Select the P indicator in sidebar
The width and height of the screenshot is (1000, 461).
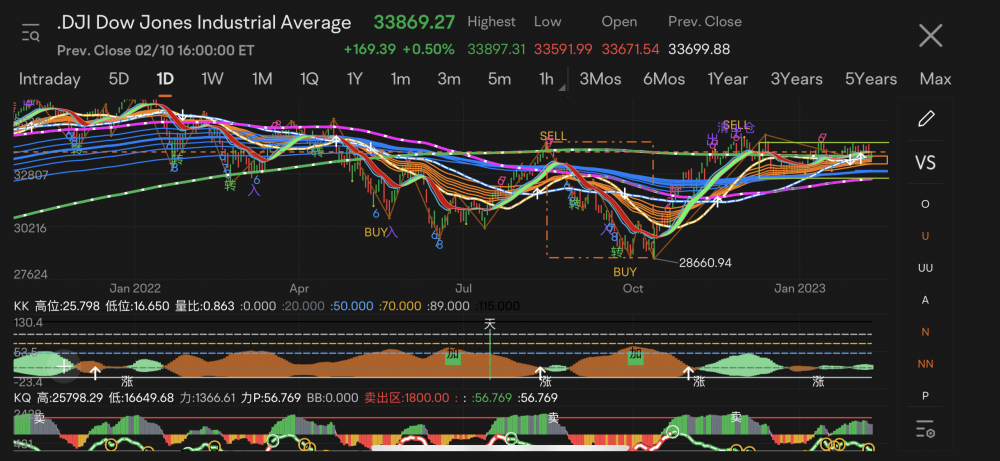click(926, 396)
